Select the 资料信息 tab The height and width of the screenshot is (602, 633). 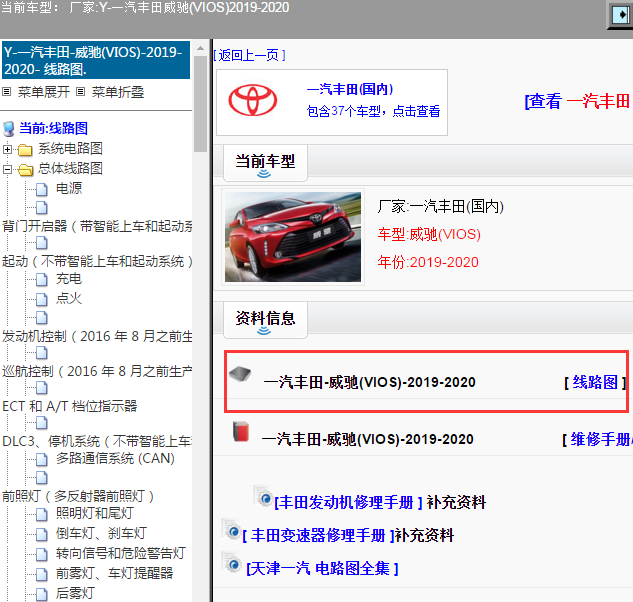(265, 320)
